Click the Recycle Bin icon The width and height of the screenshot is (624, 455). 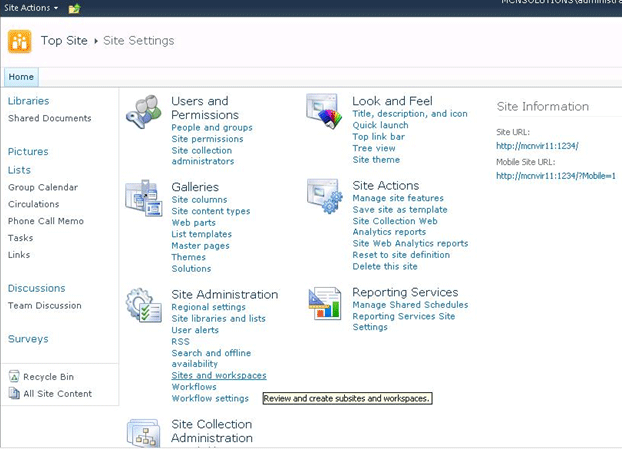coord(14,376)
